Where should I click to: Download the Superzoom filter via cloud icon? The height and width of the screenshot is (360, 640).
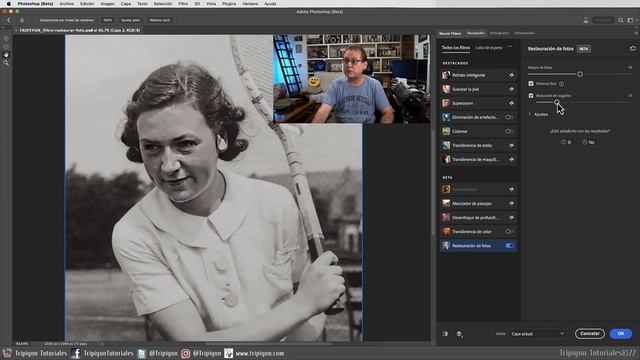(511, 103)
